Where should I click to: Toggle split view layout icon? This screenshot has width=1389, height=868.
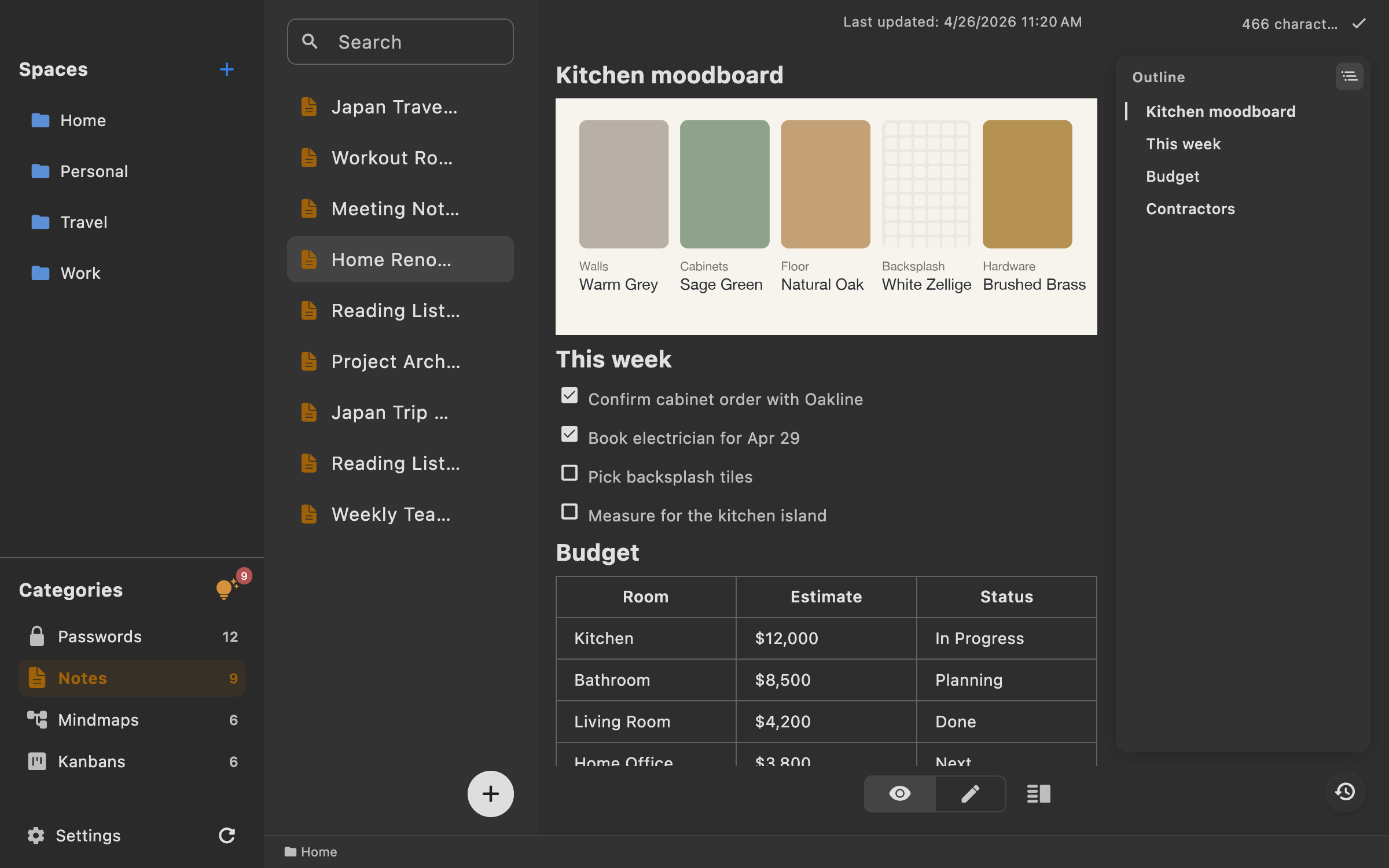pos(1038,793)
